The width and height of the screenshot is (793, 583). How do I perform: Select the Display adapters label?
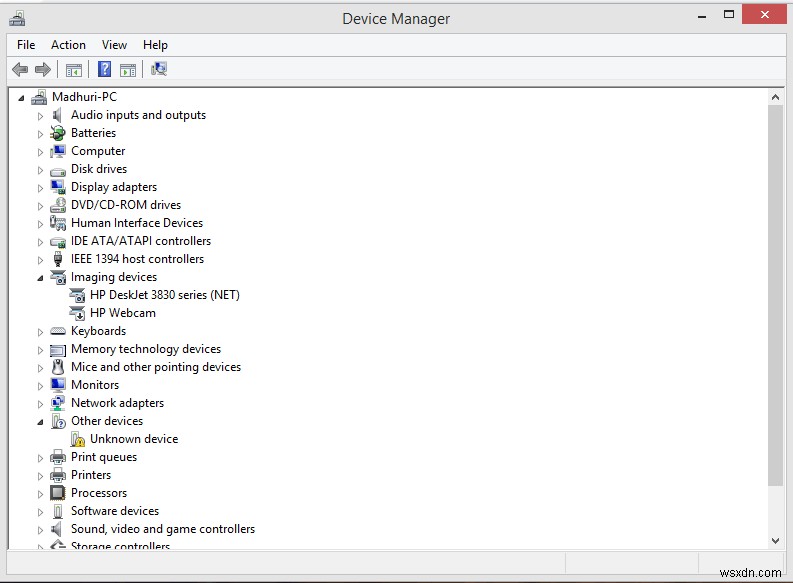coord(114,187)
